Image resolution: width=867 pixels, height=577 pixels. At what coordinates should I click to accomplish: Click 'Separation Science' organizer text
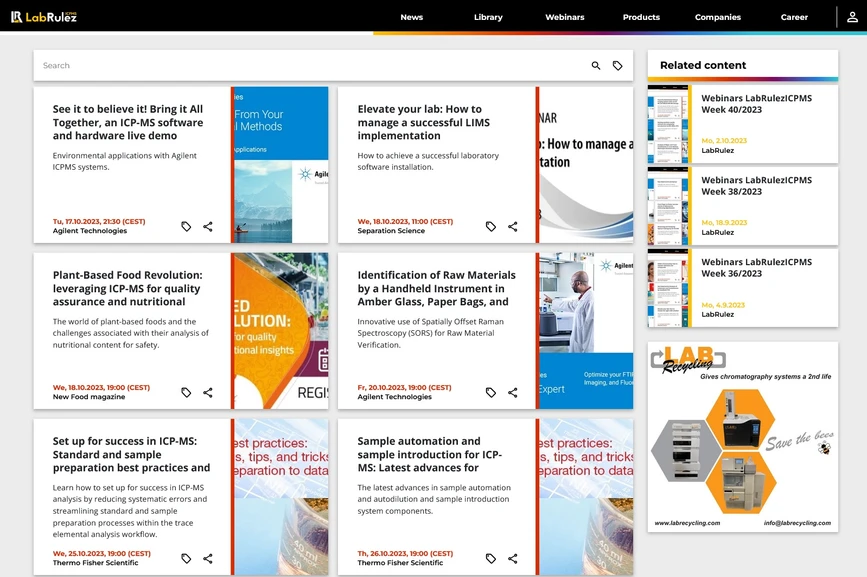391,231
